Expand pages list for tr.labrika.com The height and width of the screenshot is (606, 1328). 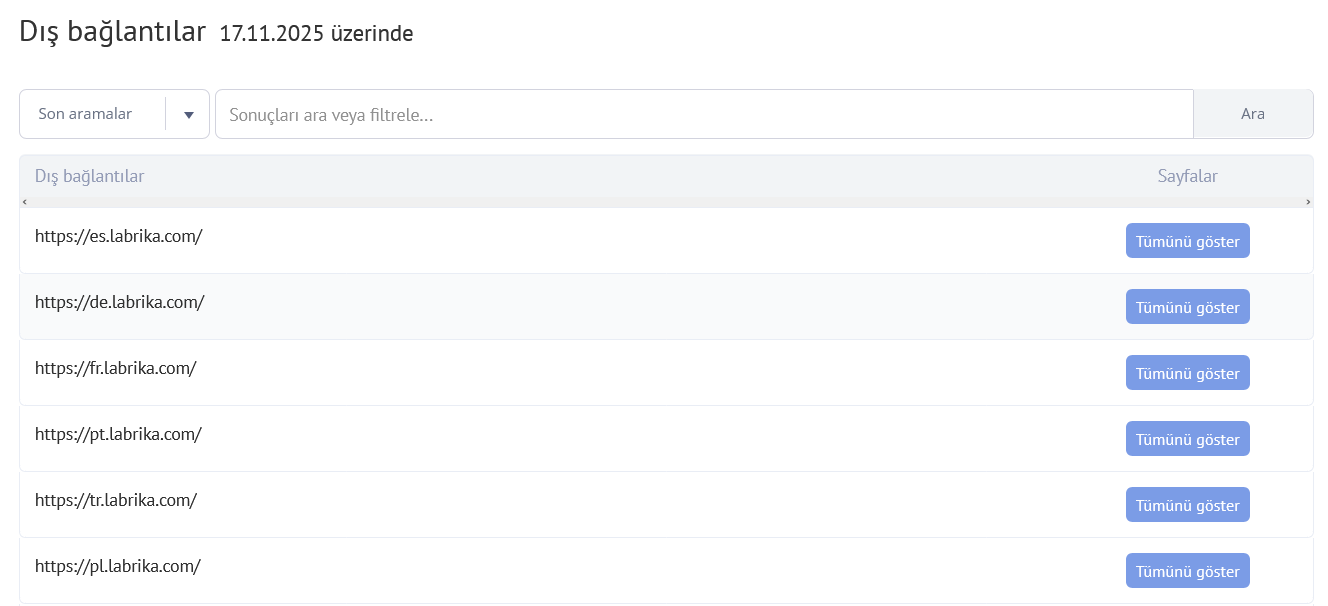(1187, 505)
